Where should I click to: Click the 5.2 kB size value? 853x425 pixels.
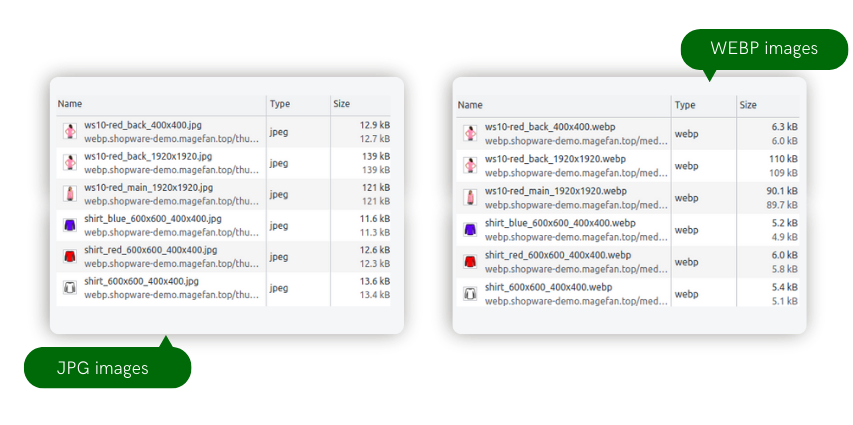[x=785, y=224]
